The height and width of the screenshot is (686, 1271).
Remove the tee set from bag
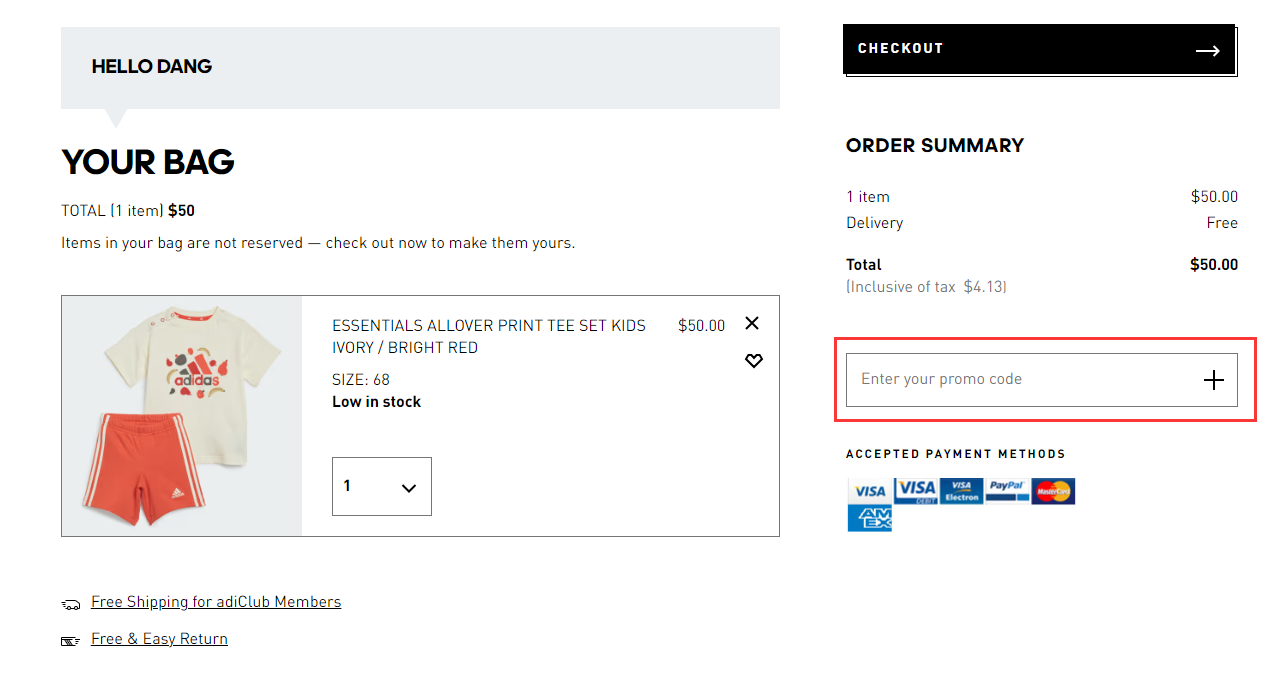[752, 323]
